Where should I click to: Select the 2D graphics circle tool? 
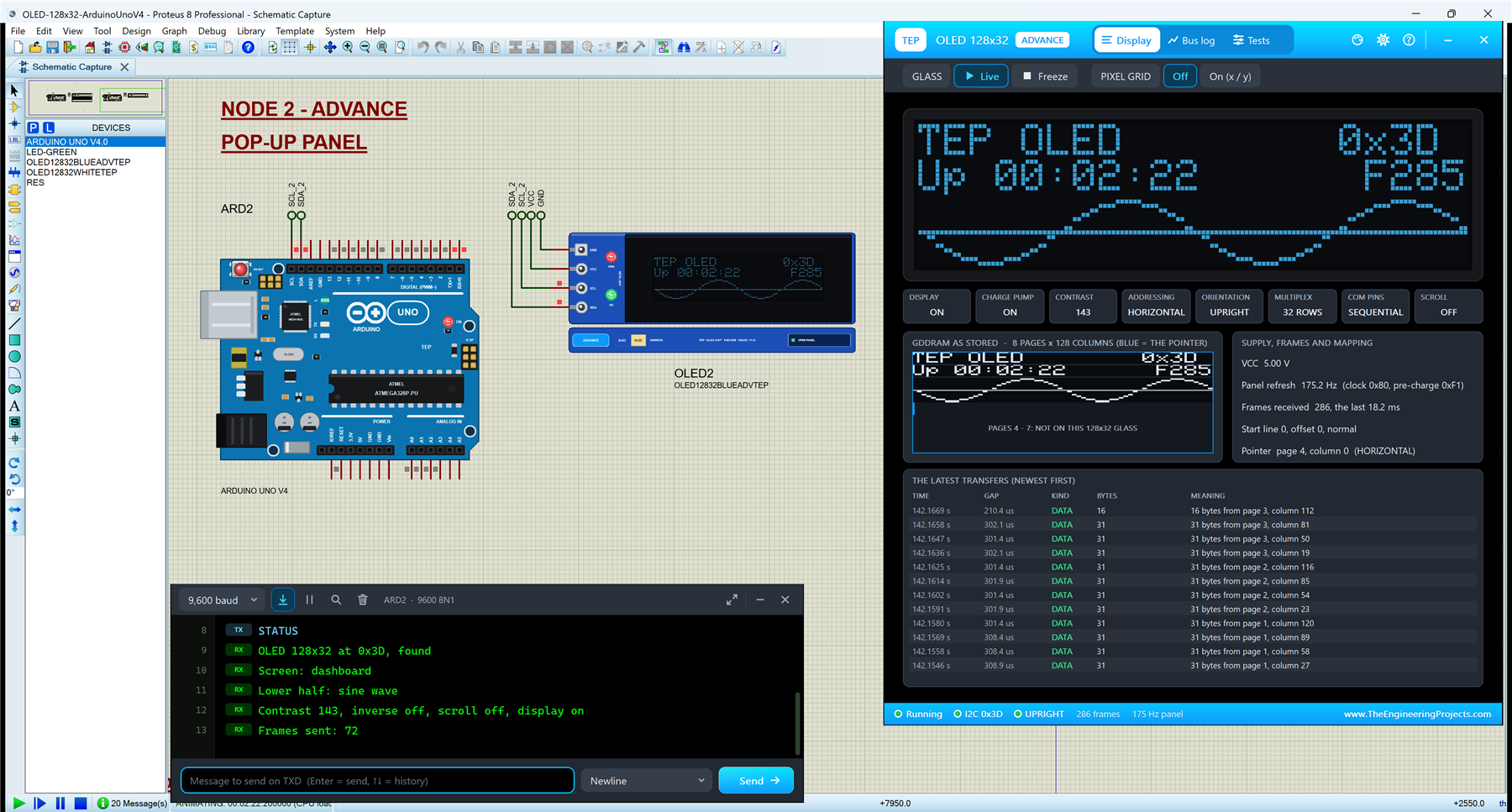pos(14,356)
